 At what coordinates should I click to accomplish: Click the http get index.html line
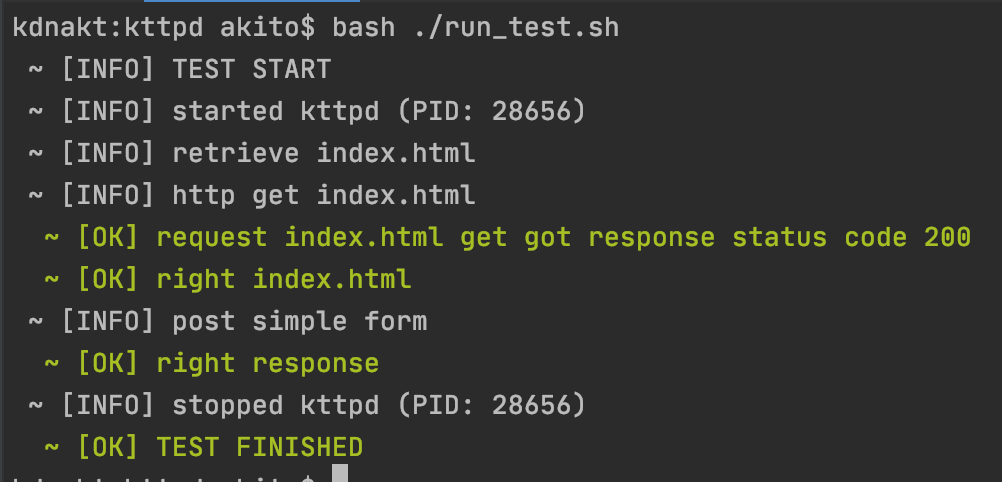pos(252,195)
